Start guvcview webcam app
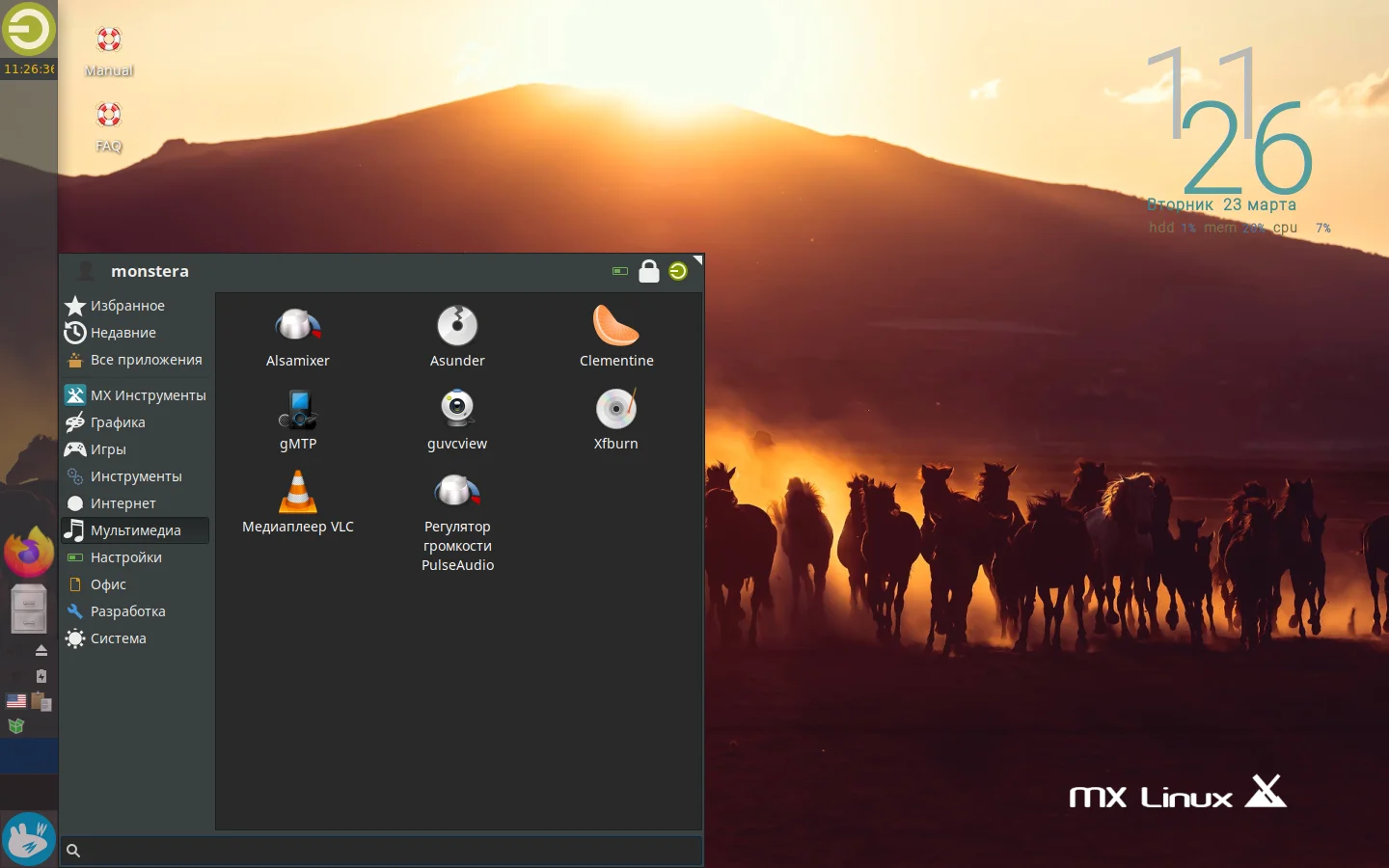This screenshot has width=1389, height=868. coord(457,420)
